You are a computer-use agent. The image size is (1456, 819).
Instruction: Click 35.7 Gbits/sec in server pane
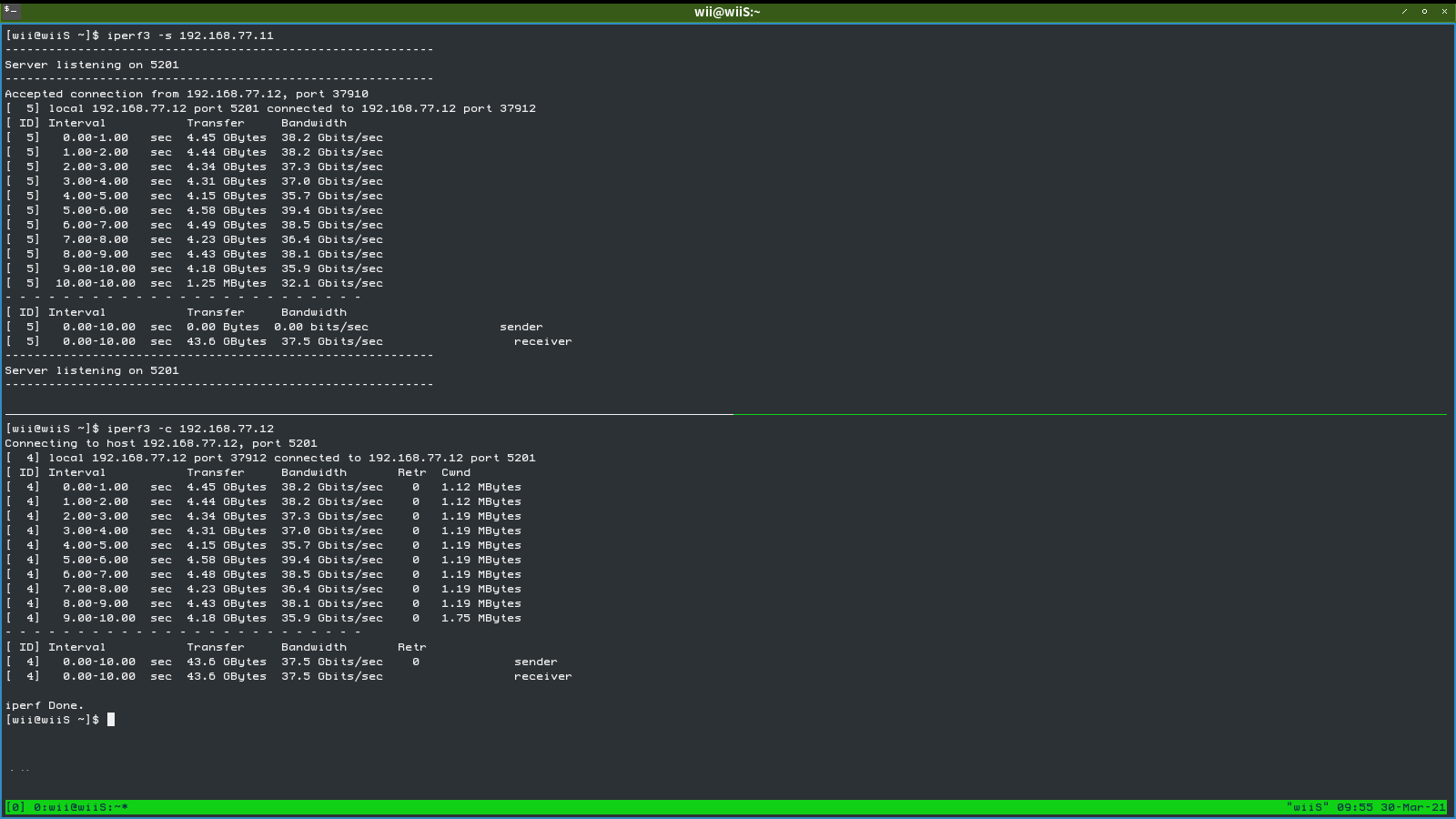pos(332,196)
